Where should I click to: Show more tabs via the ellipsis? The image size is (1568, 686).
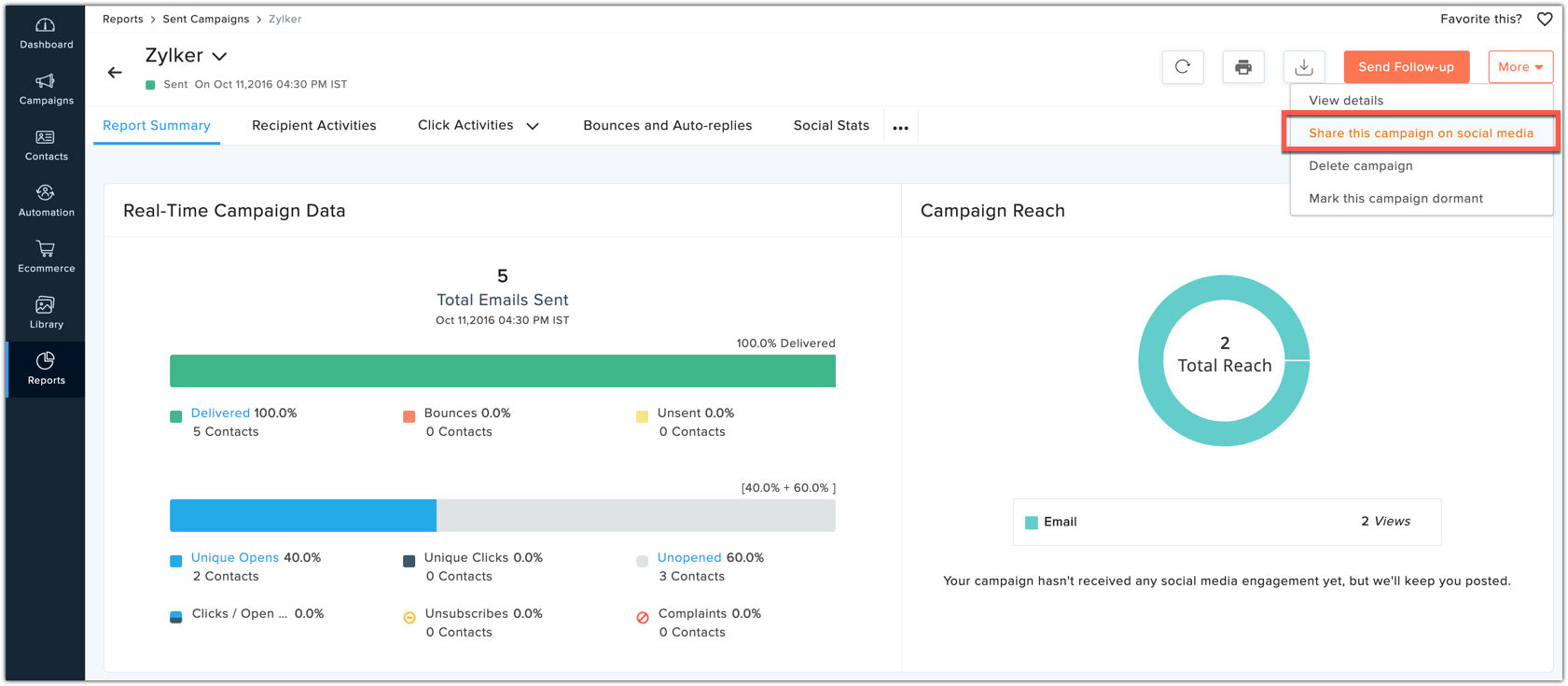(x=900, y=128)
